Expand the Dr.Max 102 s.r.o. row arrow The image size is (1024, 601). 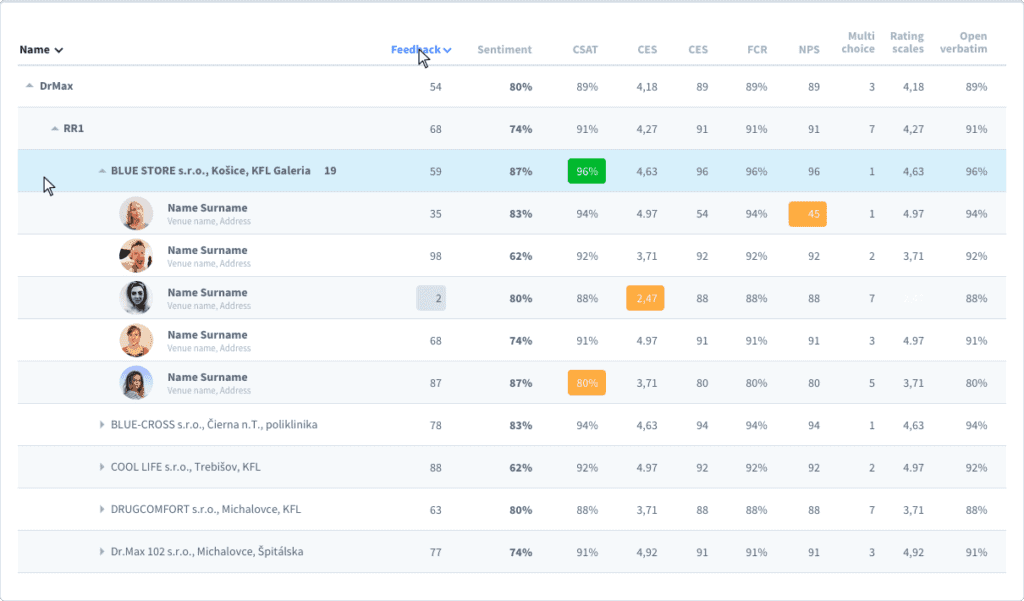click(x=102, y=552)
